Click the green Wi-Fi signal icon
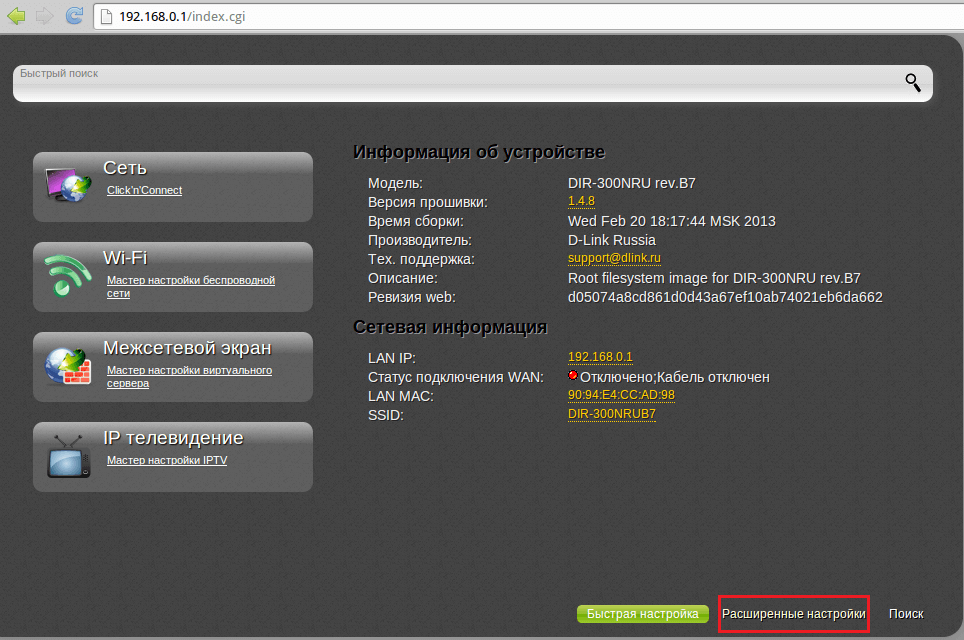Image resolution: width=964 pixels, height=640 pixels. pos(68,276)
